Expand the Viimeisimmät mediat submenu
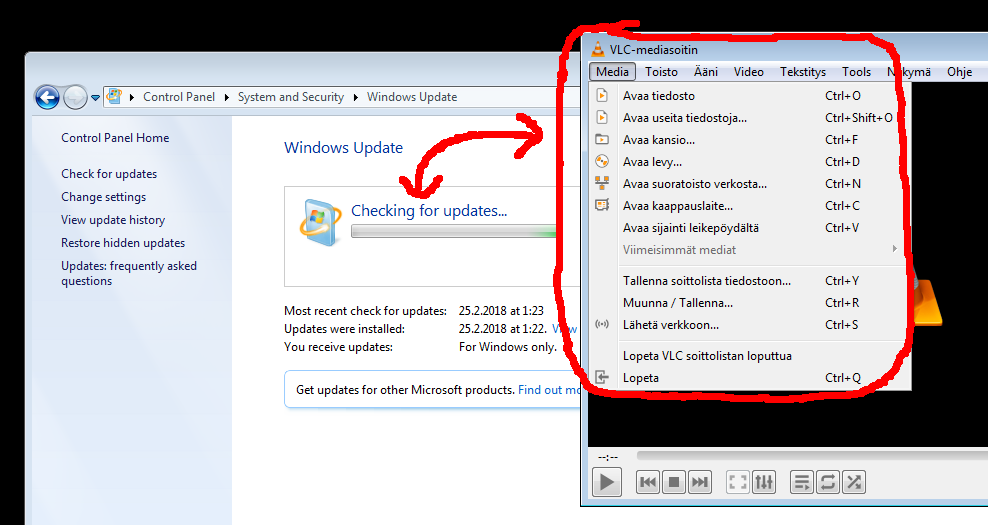Screen dimensions: 988x525 point(894,249)
